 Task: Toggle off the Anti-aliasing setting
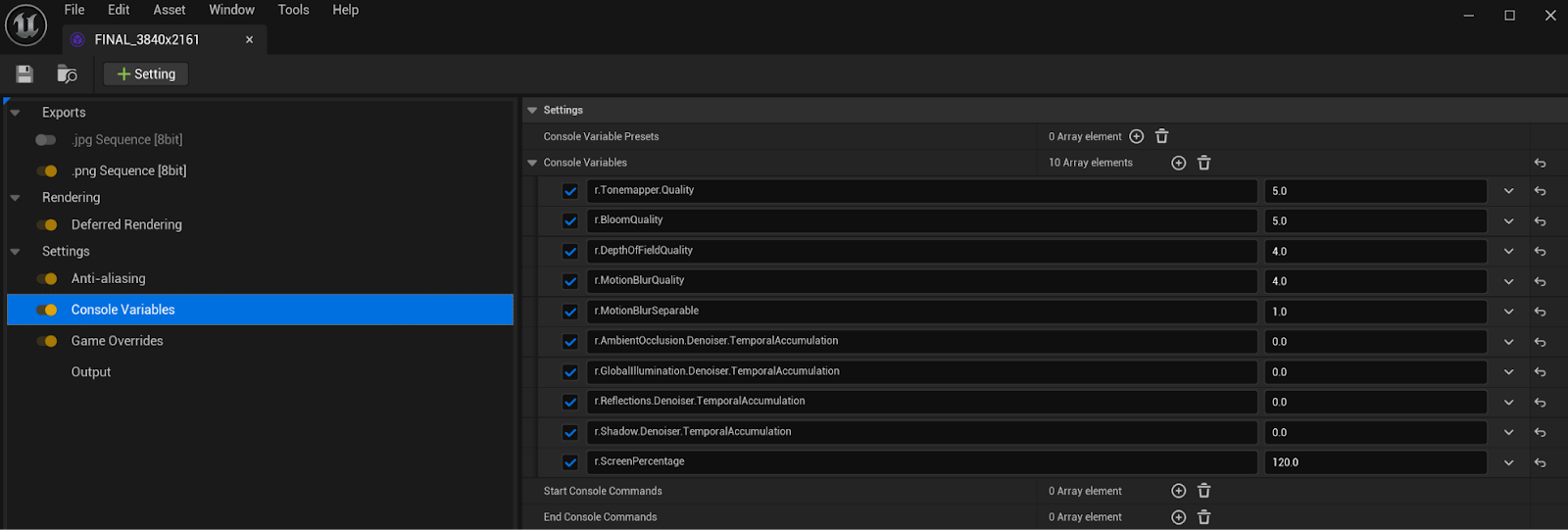click(x=46, y=279)
